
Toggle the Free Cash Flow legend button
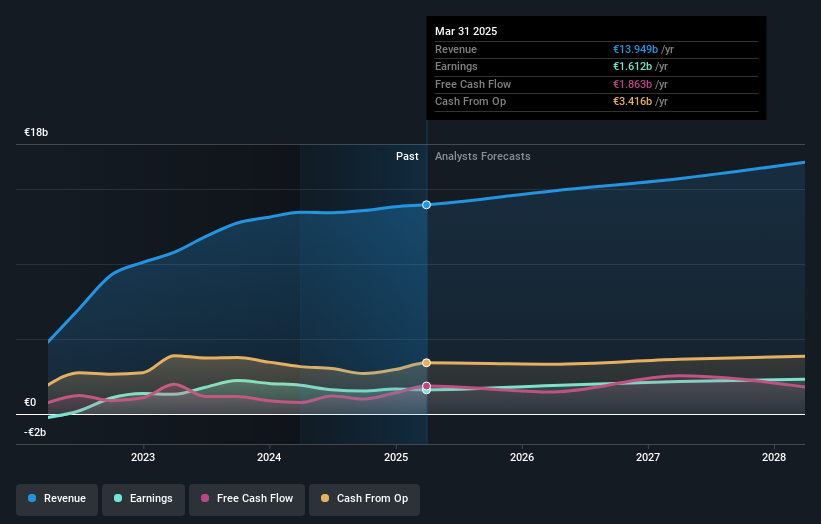click(x=247, y=499)
